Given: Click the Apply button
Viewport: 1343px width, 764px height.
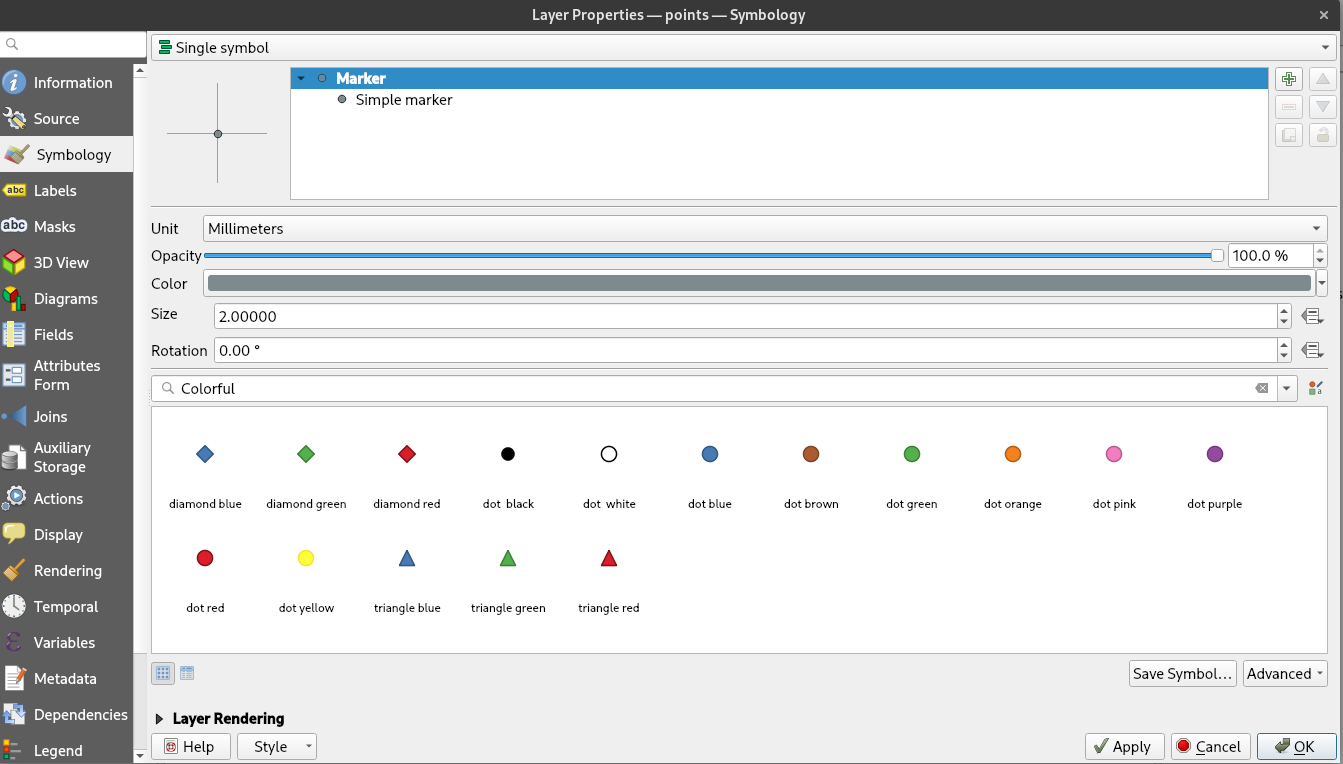Looking at the screenshot, I should (x=1124, y=746).
